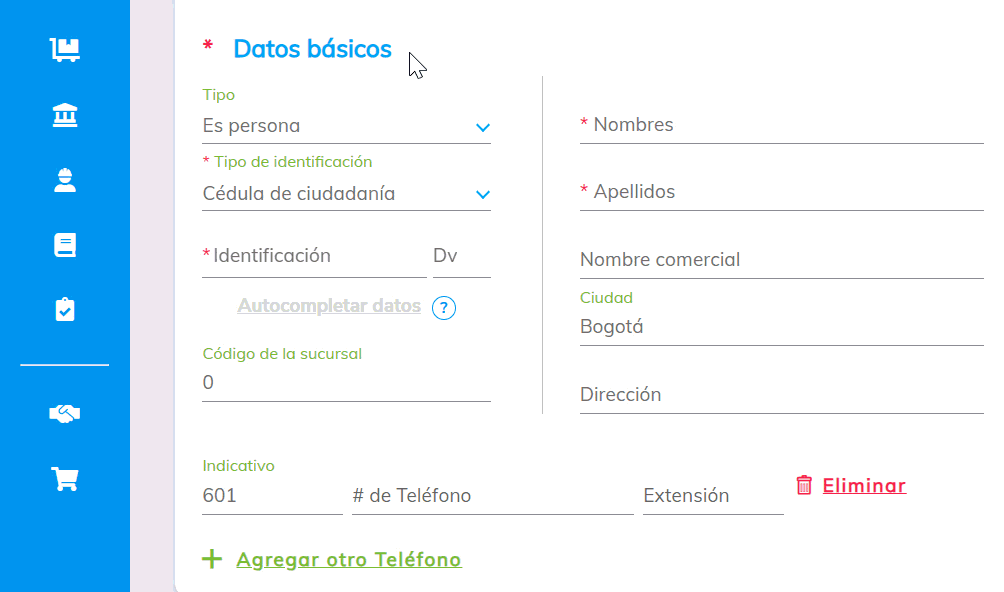This screenshot has height=592, width=1004.
Task: Open the clipboard checkmark sidebar icon
Action: 65,310
